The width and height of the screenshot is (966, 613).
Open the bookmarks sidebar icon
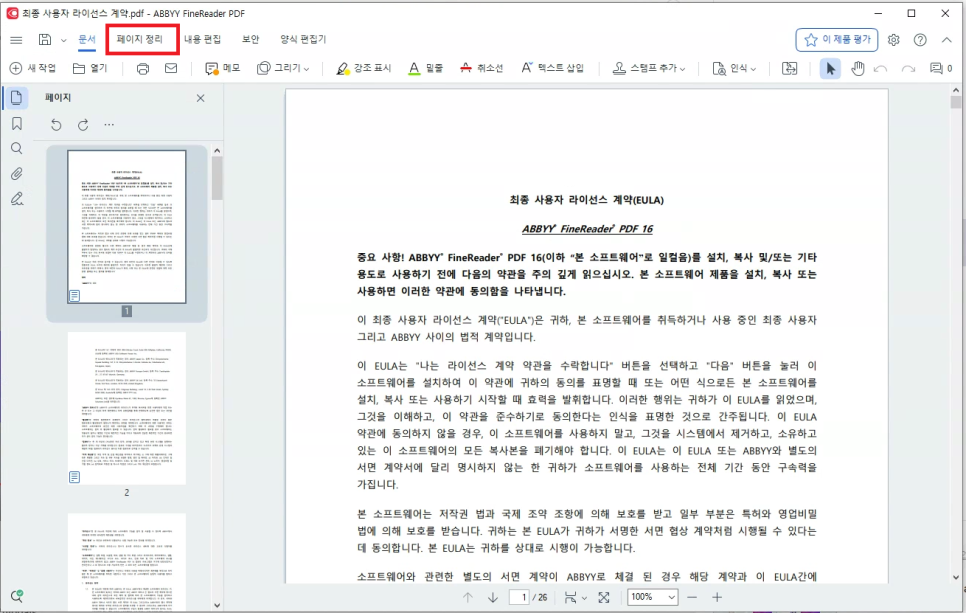point(17,124)
